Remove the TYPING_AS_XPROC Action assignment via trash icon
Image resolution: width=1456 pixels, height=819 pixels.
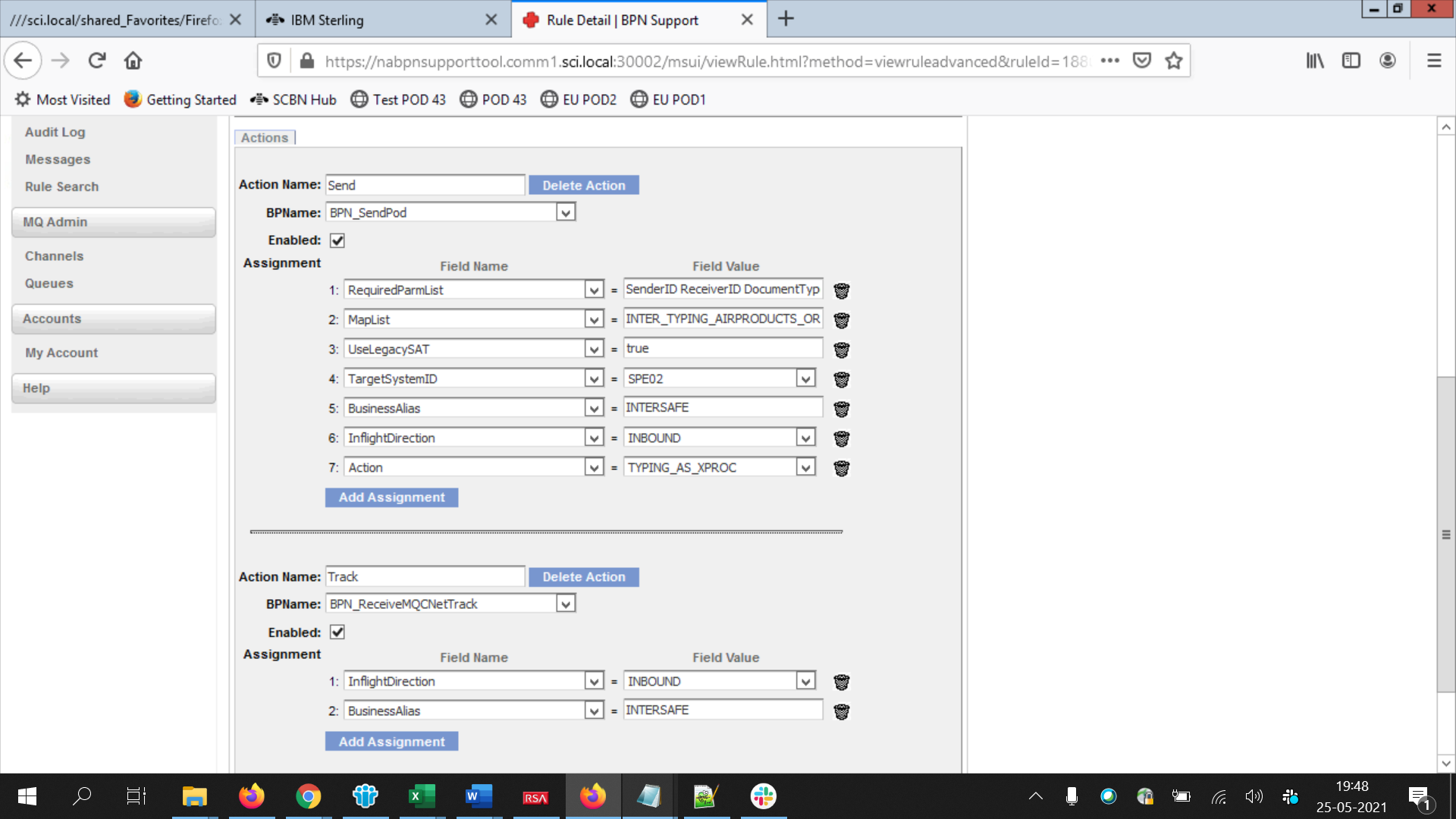841,468
